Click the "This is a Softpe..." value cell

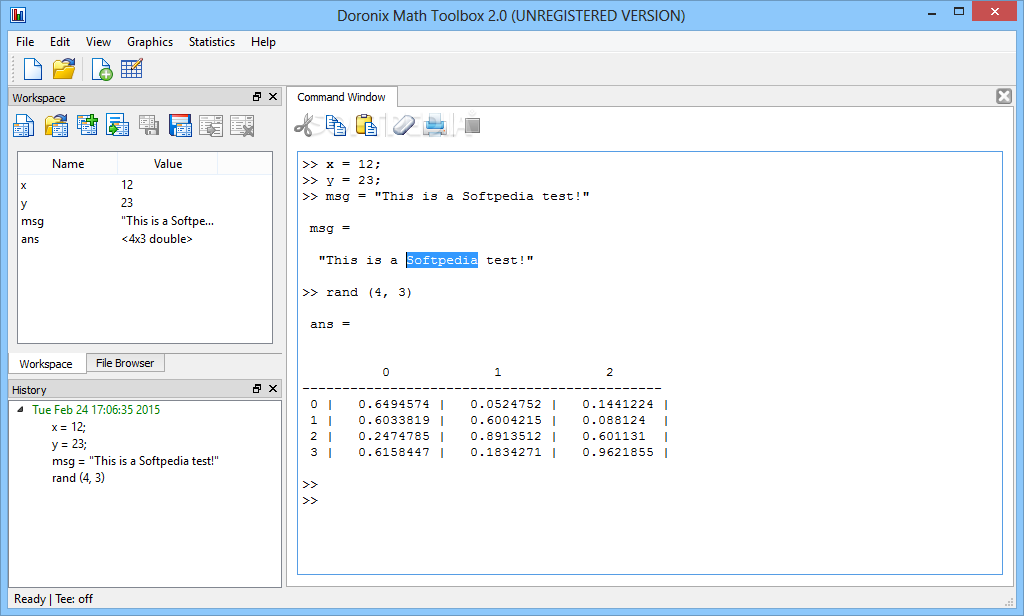point(167,221)
